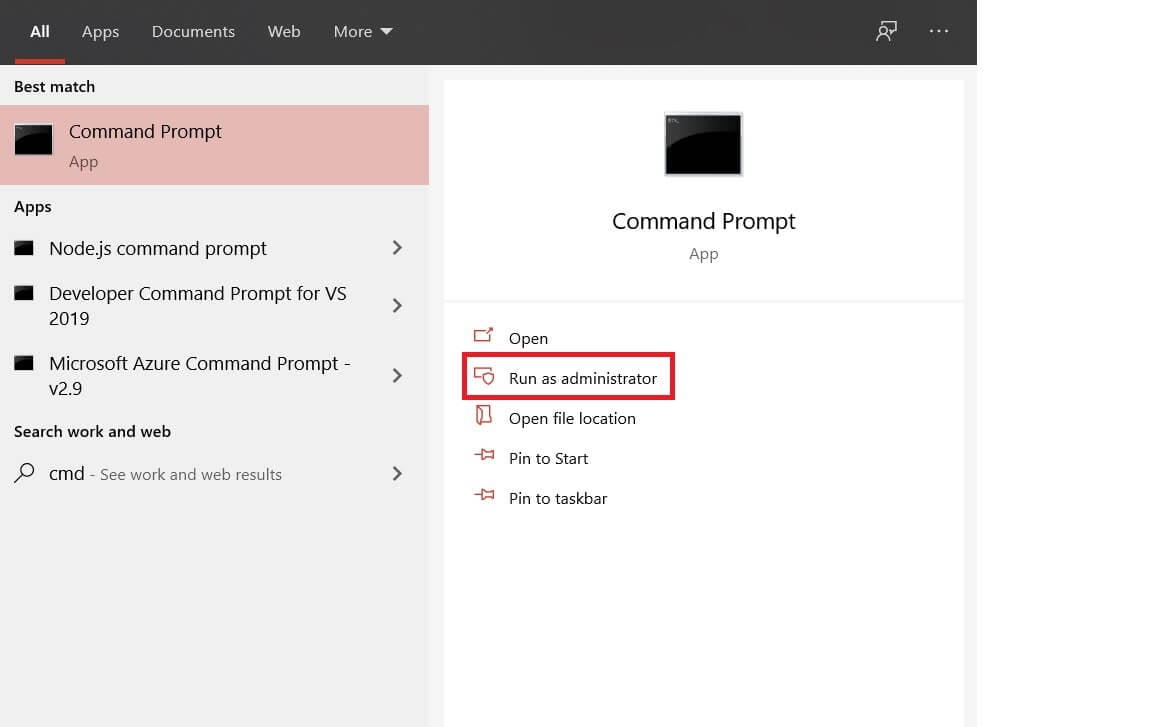The image size is (1152, 727).
Task: Click the Command Prompt title in preview pane
Action: click(703, 221)
